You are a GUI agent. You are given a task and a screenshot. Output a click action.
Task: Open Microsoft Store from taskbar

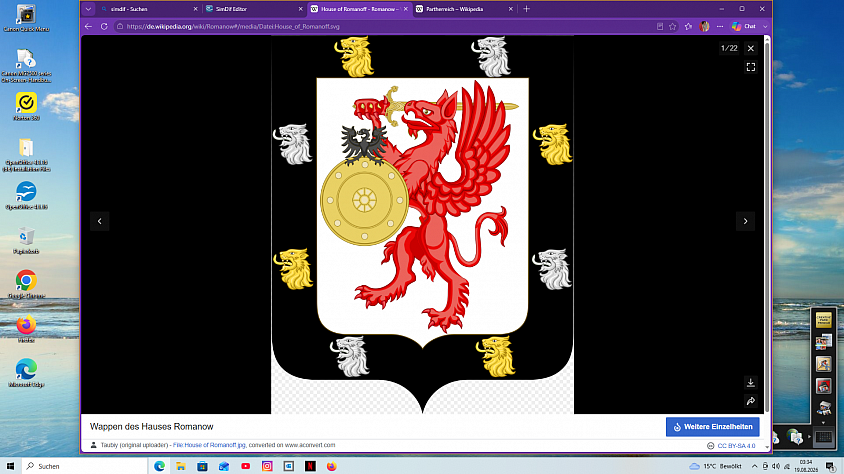pos(202,466)
